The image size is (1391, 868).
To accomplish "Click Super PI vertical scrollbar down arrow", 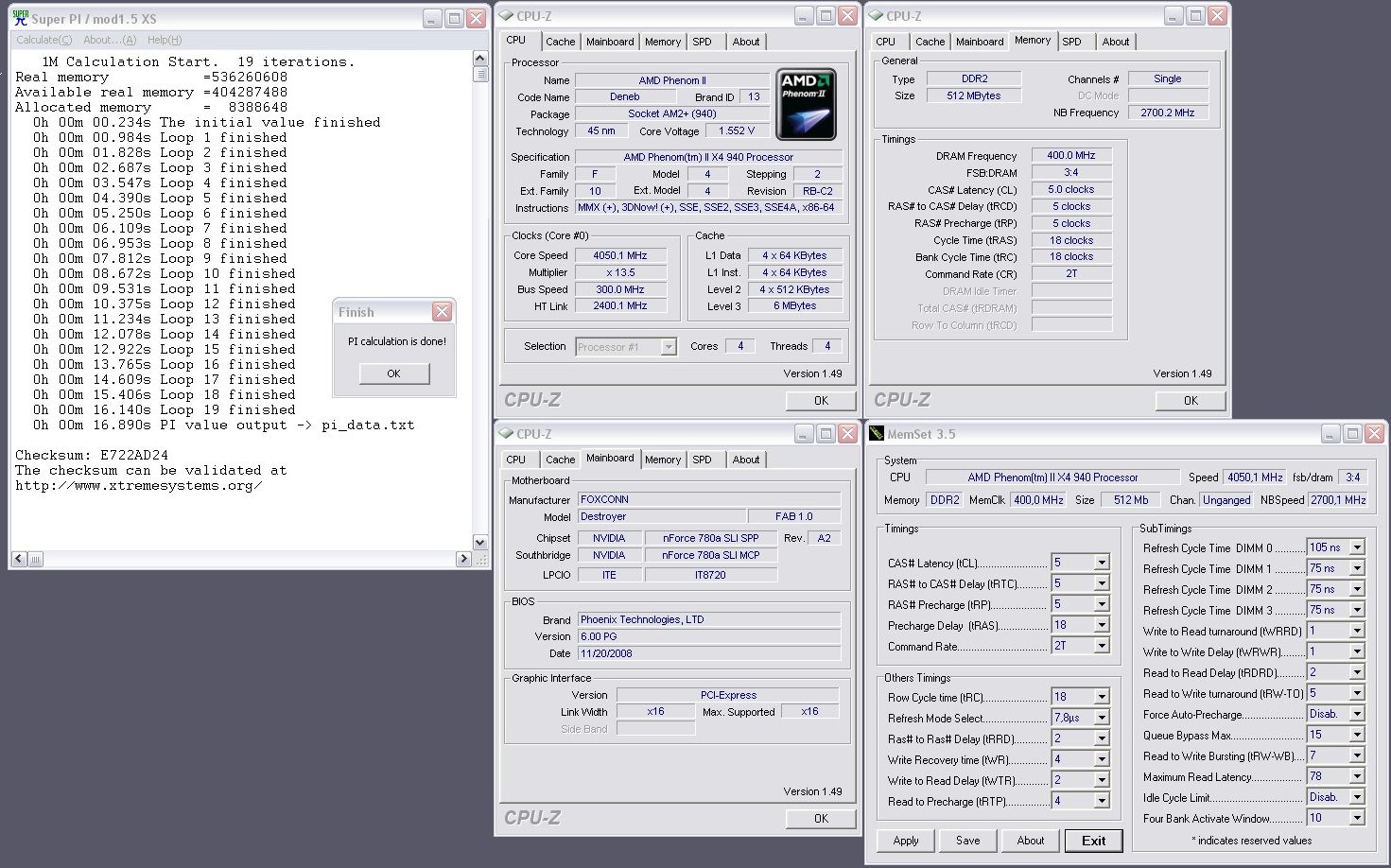I will 479,543.
